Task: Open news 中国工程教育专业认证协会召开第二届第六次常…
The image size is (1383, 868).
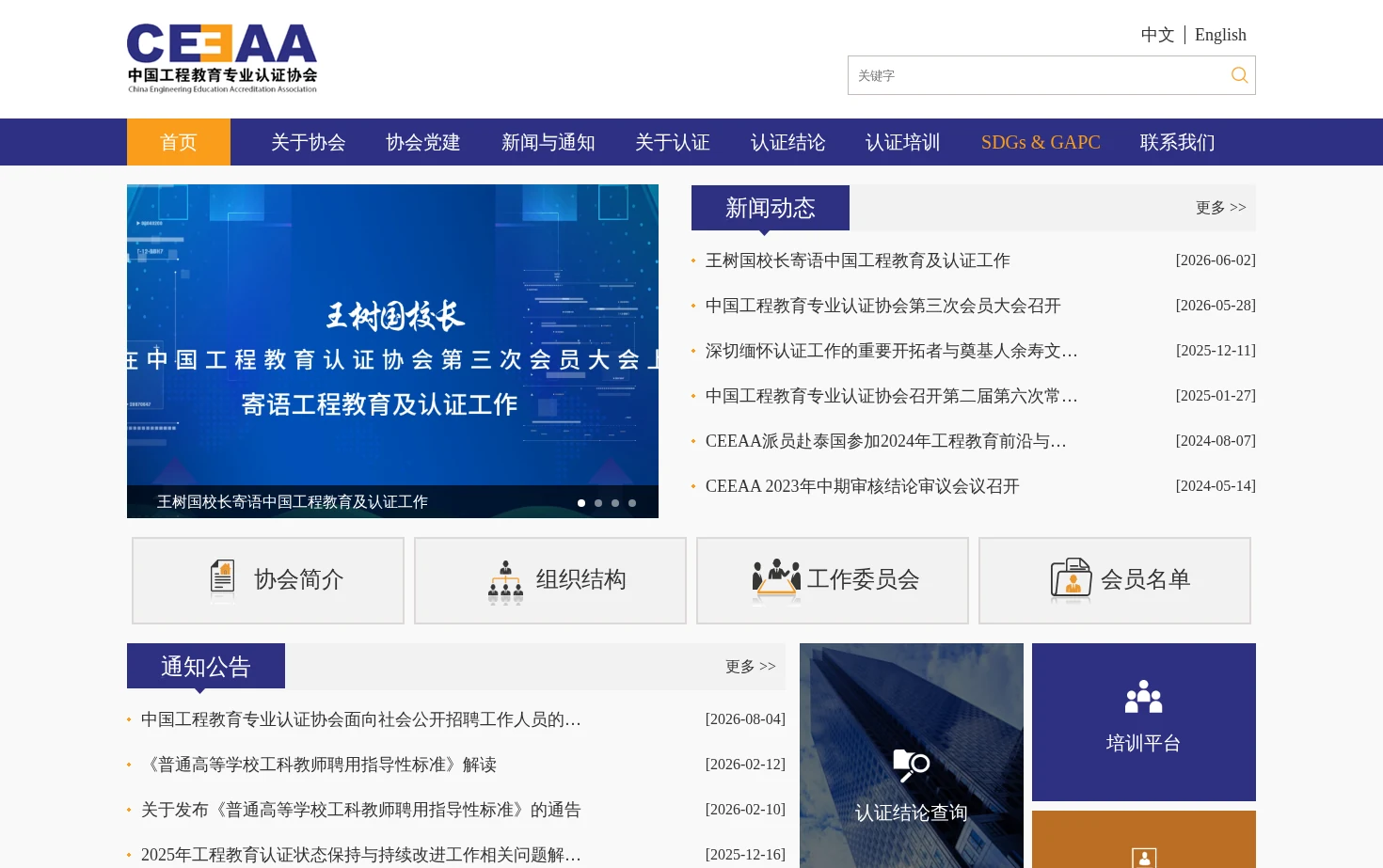Action: (x=892, y=396)
